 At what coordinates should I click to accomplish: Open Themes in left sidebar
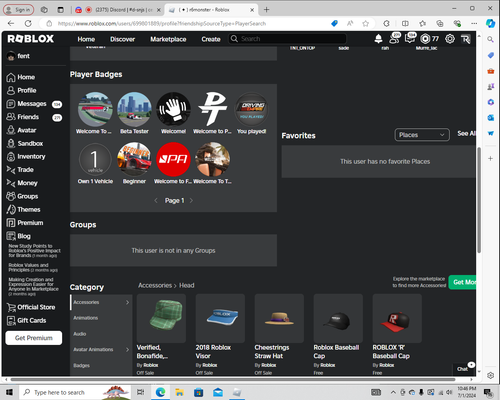point(23,209)
